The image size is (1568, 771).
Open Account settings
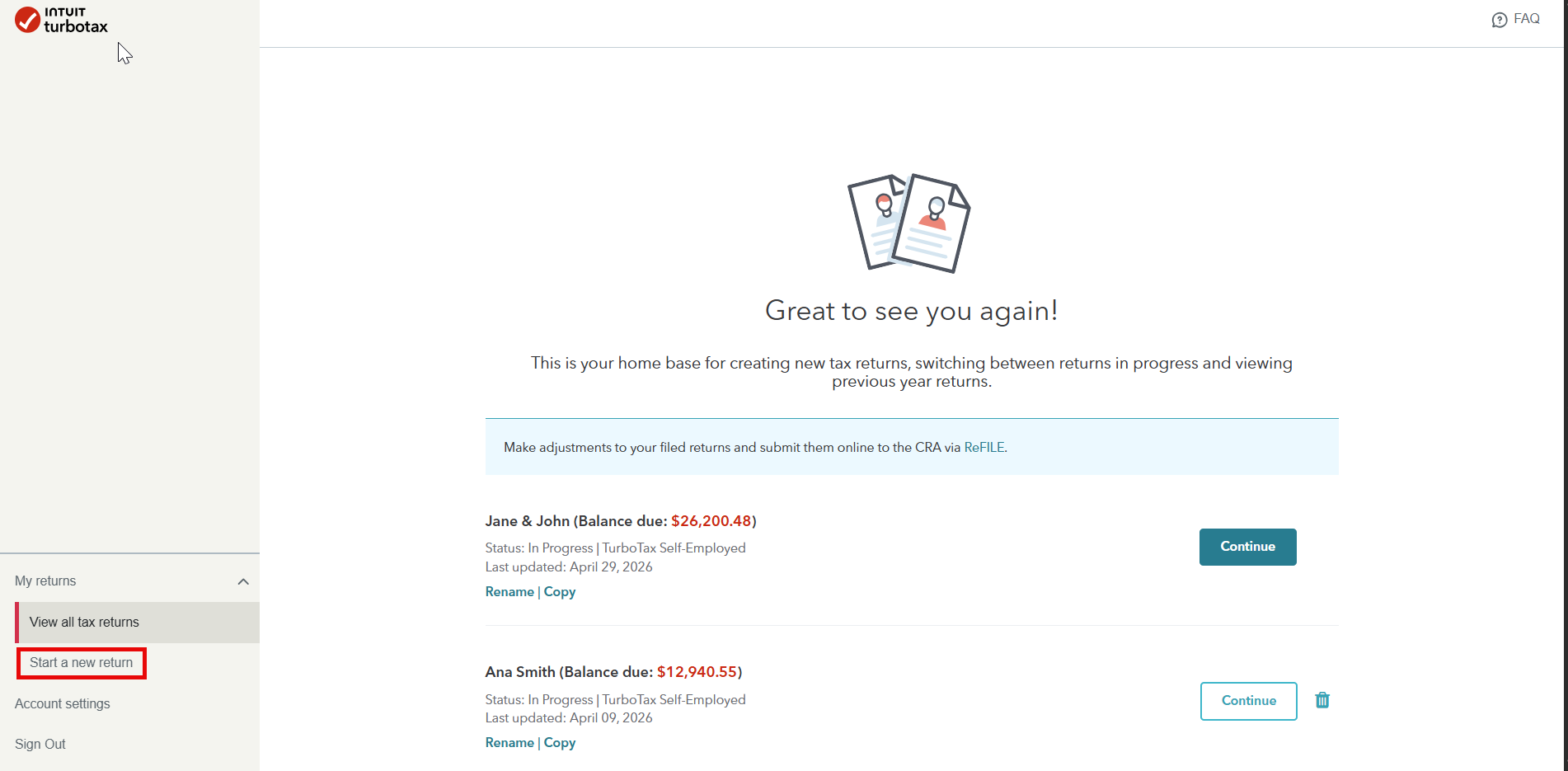(63, 703)
